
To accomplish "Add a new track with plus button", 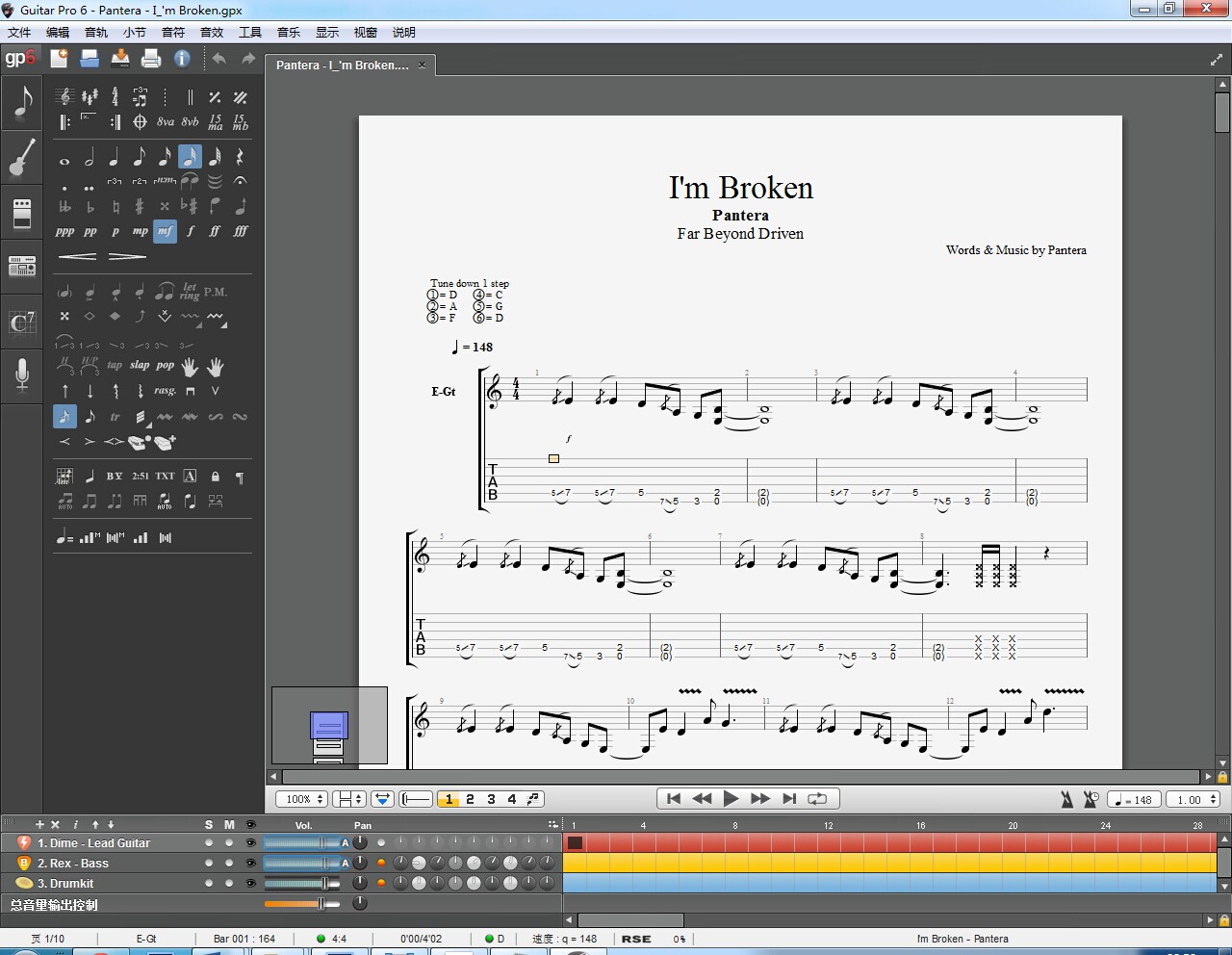I will tap(39, 825).
